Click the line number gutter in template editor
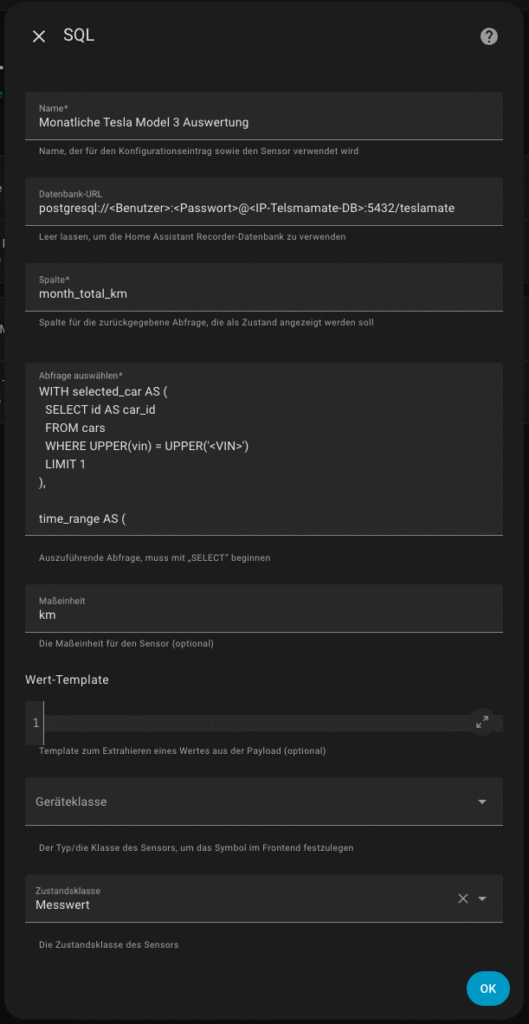Viewport: 529px width, 1024px height. tap(35, 723)
